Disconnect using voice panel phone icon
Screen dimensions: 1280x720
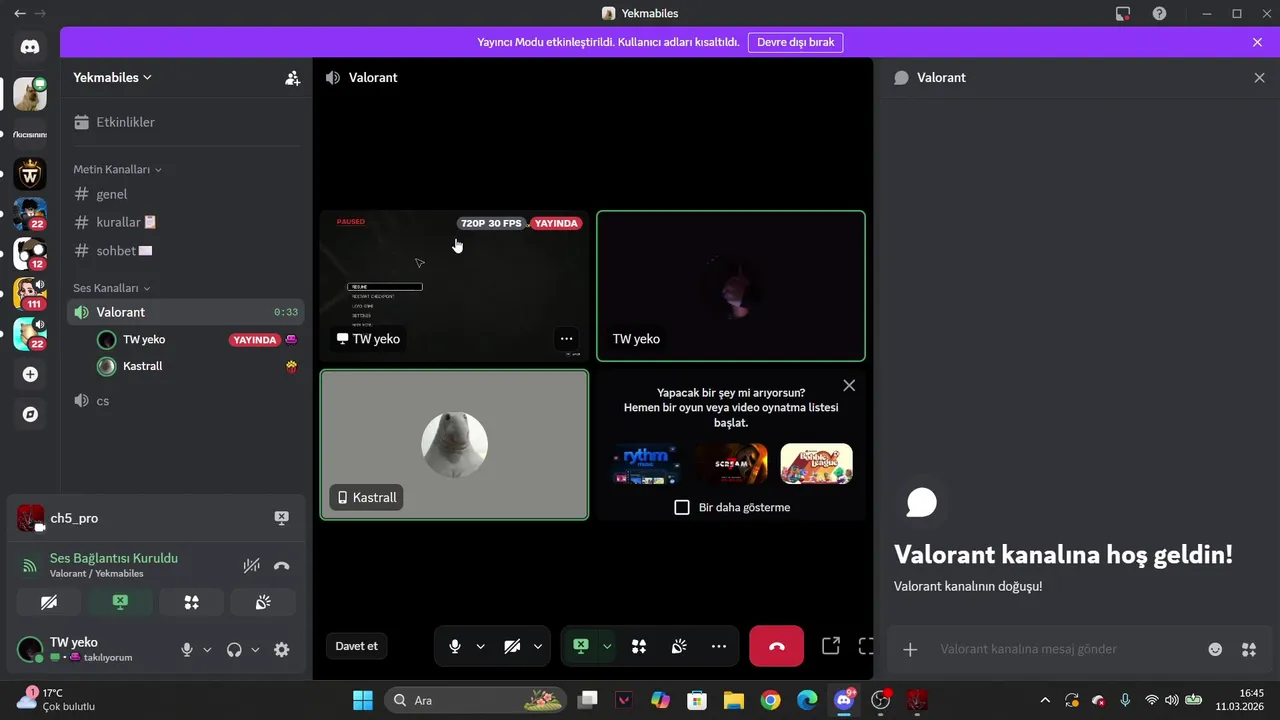pyautogui.click(x=282, y=565)
